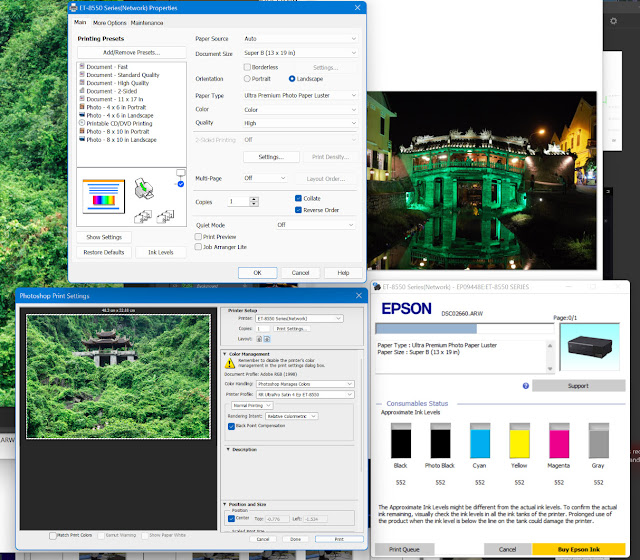Click OK in printer properties dialog
640x560 pixels.
click(258, 273)
